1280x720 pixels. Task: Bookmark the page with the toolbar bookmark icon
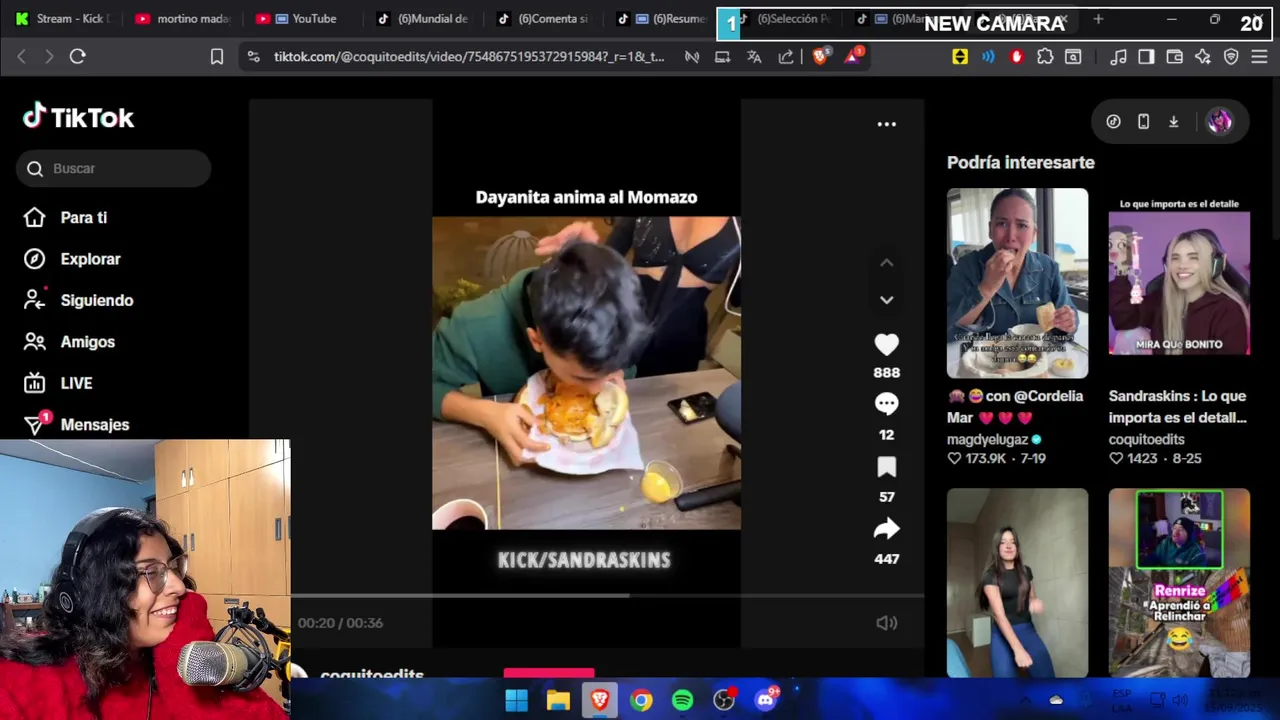point(217,57)
